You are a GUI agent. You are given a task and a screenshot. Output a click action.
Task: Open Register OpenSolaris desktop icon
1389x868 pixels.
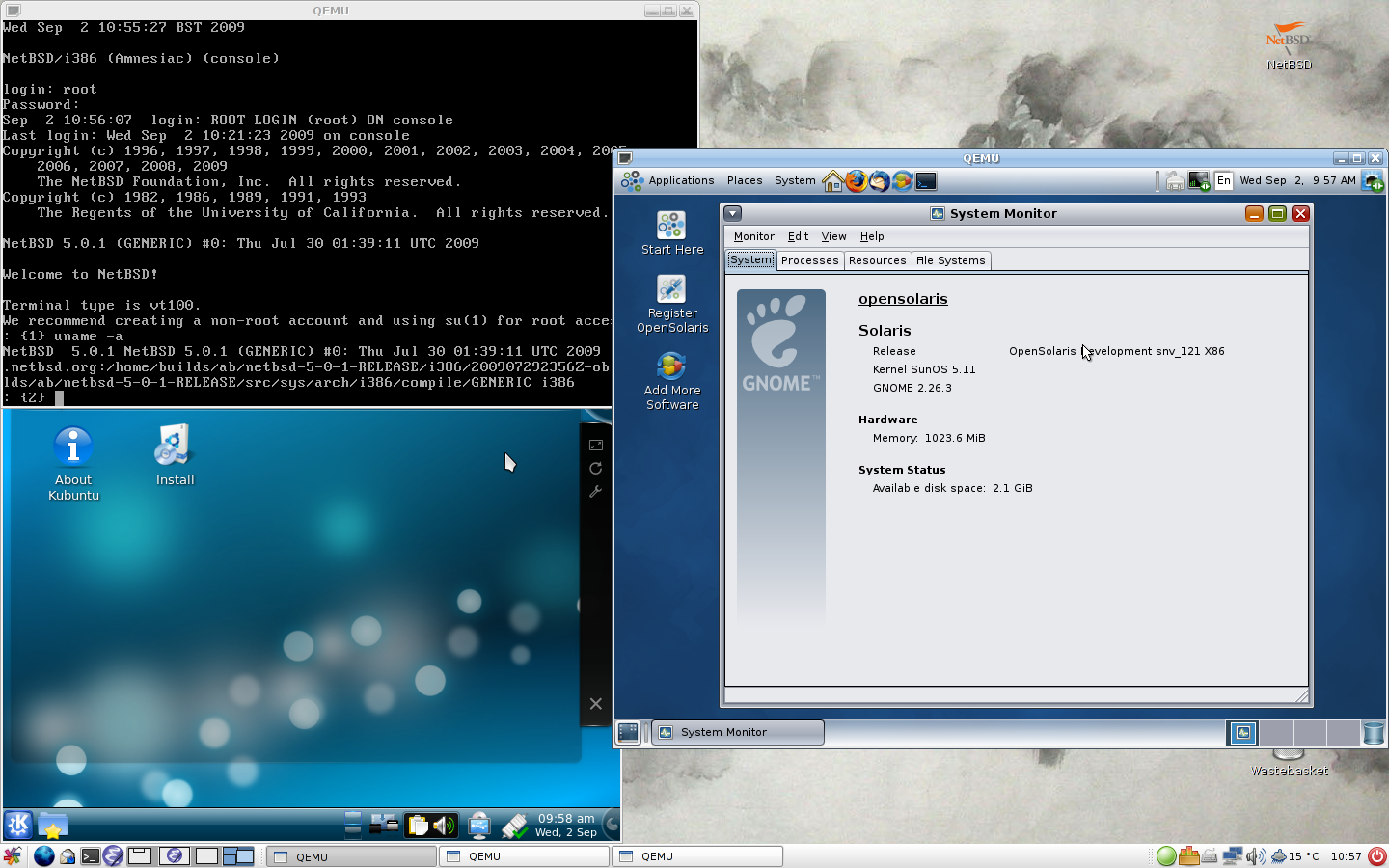click(x=672, y=304)
